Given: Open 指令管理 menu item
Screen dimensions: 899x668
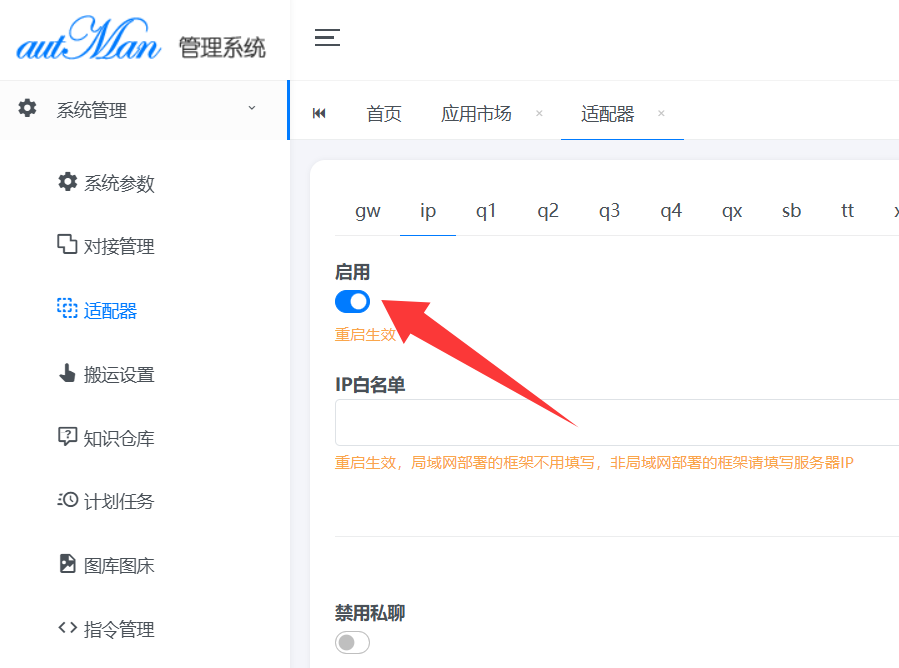Looking at the screenshot, I should tap(119, 630).
